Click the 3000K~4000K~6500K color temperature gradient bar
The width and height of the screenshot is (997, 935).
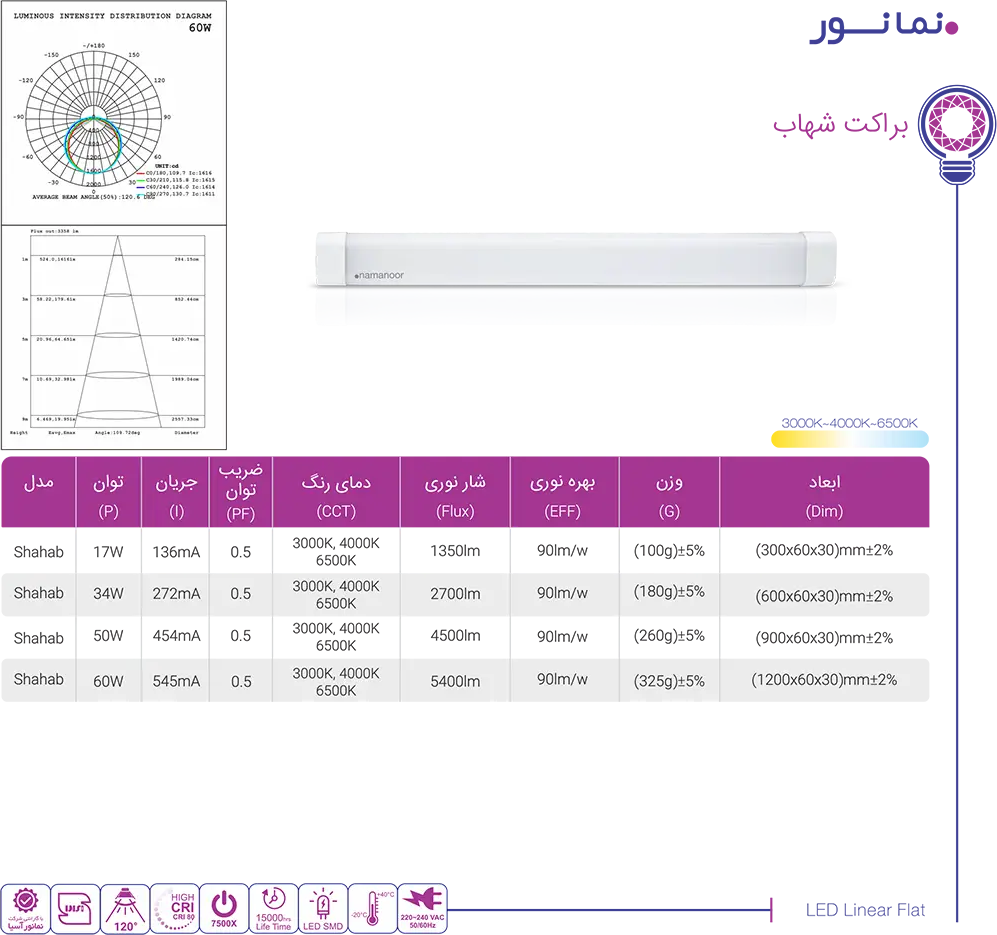click(x=849, y=438)
